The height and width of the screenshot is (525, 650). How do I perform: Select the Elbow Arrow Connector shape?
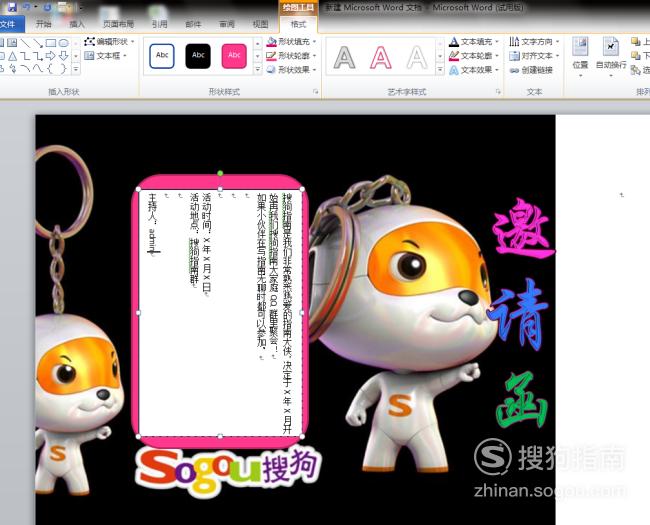[x=38, y=56]
